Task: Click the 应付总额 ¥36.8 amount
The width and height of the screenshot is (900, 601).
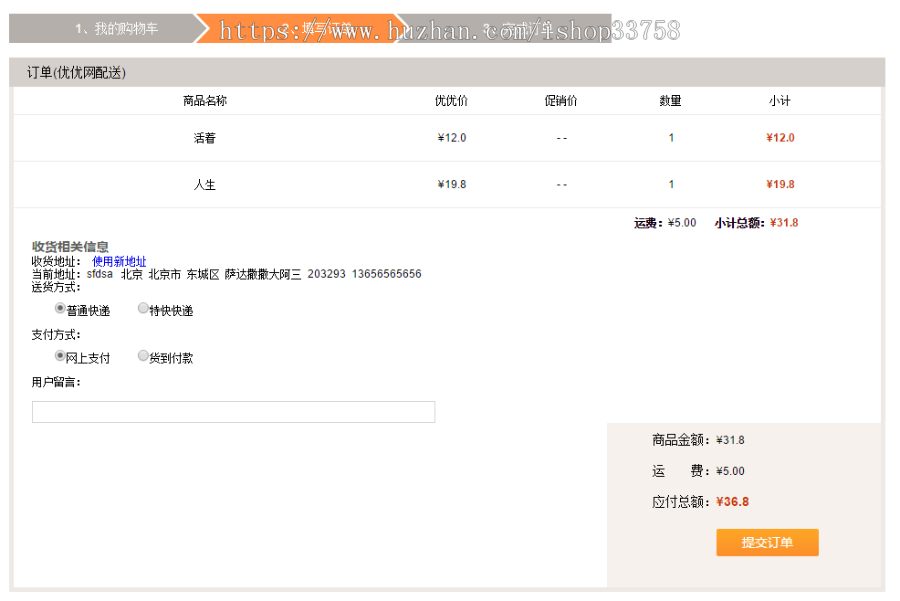Action: coord(730,503)
